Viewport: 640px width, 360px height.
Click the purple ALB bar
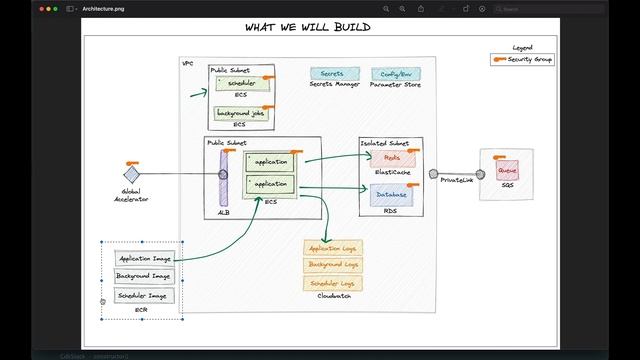(224, 178)
